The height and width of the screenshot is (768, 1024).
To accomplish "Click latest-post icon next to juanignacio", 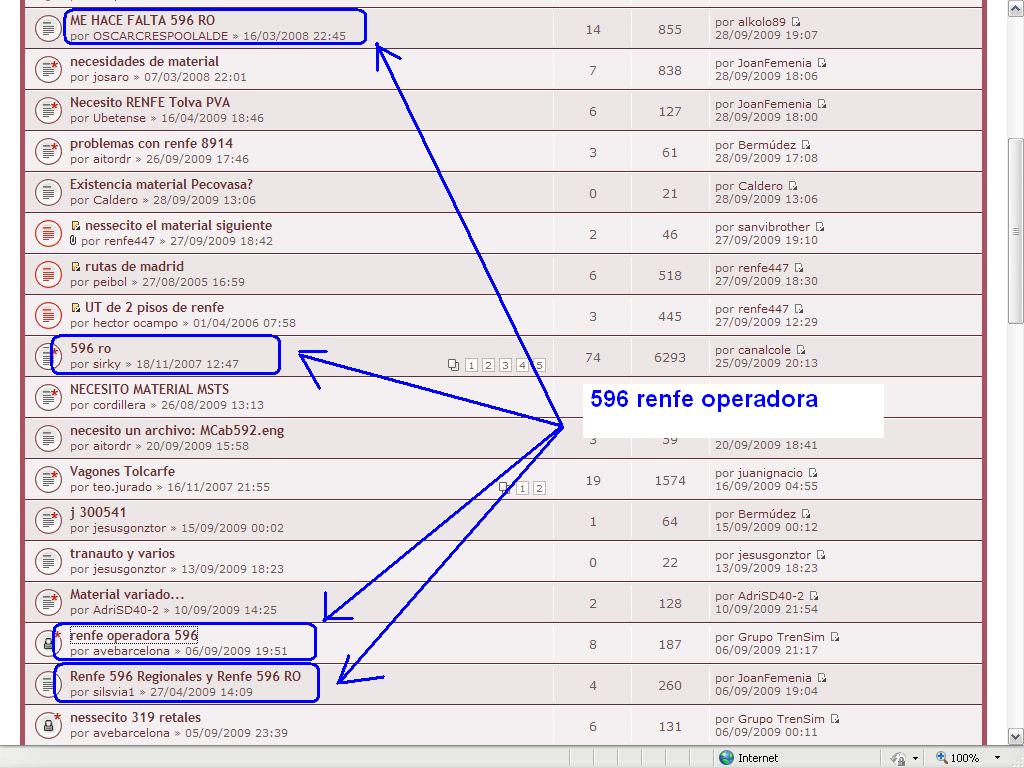I will coord(813,473).
